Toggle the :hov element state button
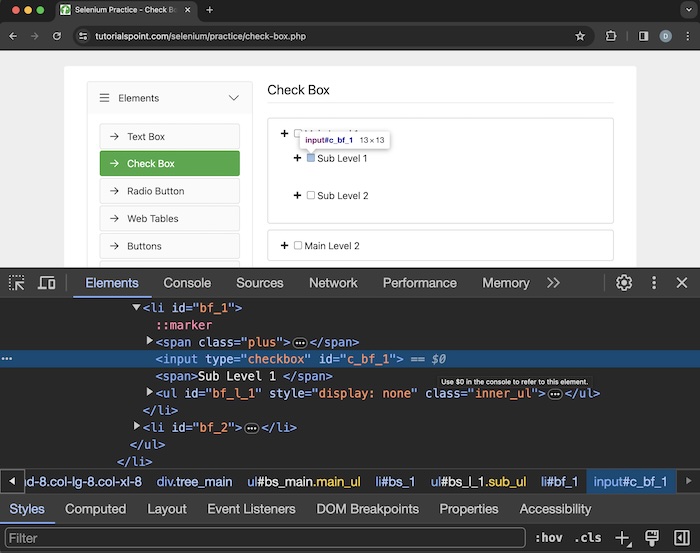The width and height of the screenshot is (700, 553). 550,538
